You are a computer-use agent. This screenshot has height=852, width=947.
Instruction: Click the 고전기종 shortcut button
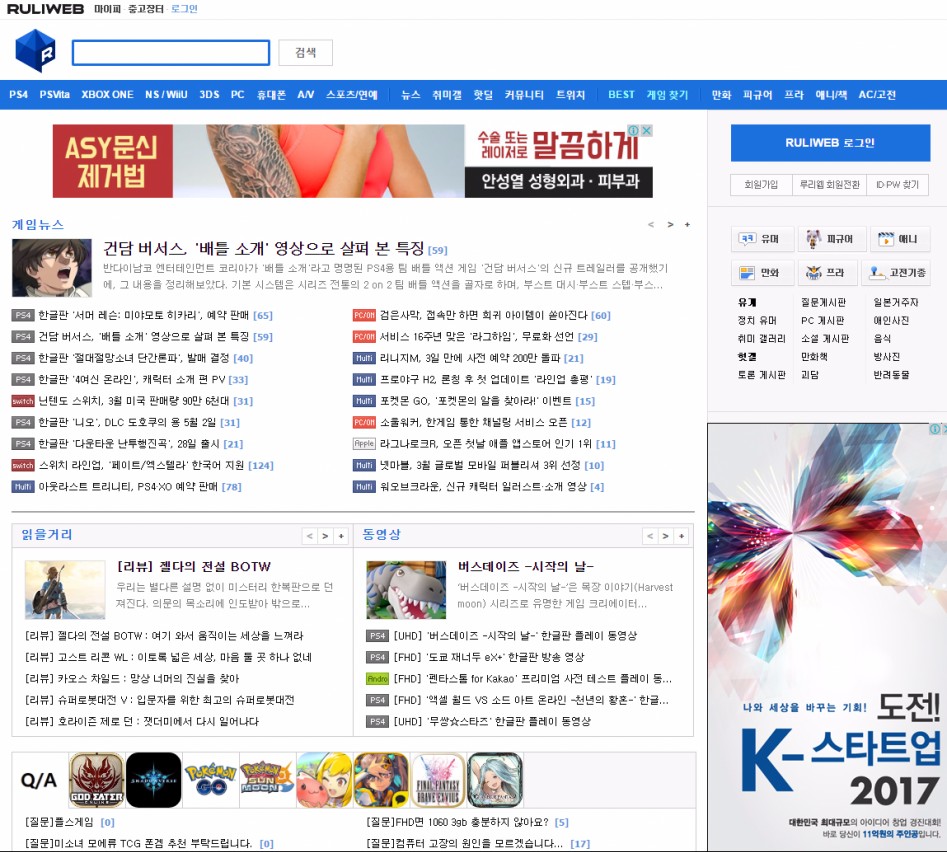point(896,273)
